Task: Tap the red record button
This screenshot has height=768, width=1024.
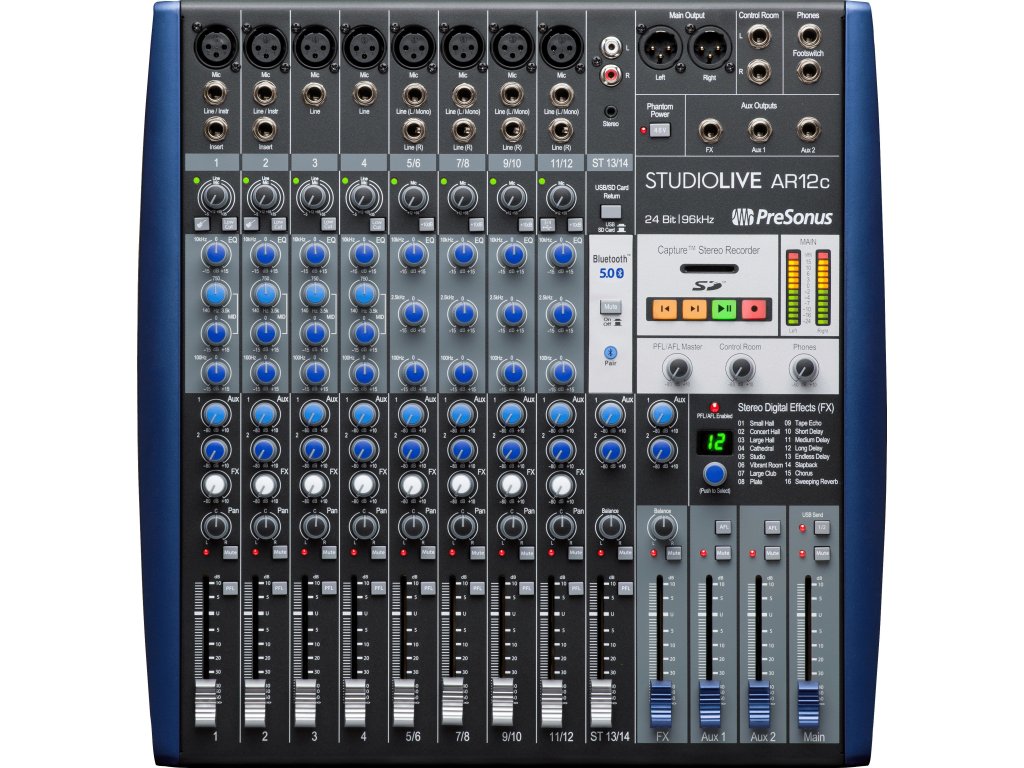Action: pos(754,308)
